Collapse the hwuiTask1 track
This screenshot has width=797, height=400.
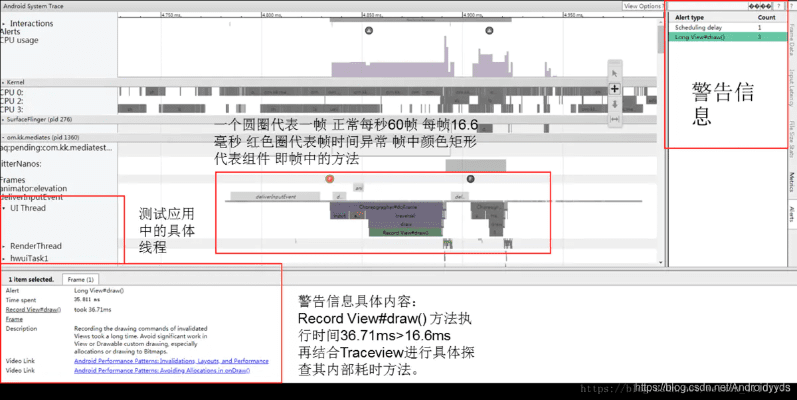(4, 259)
